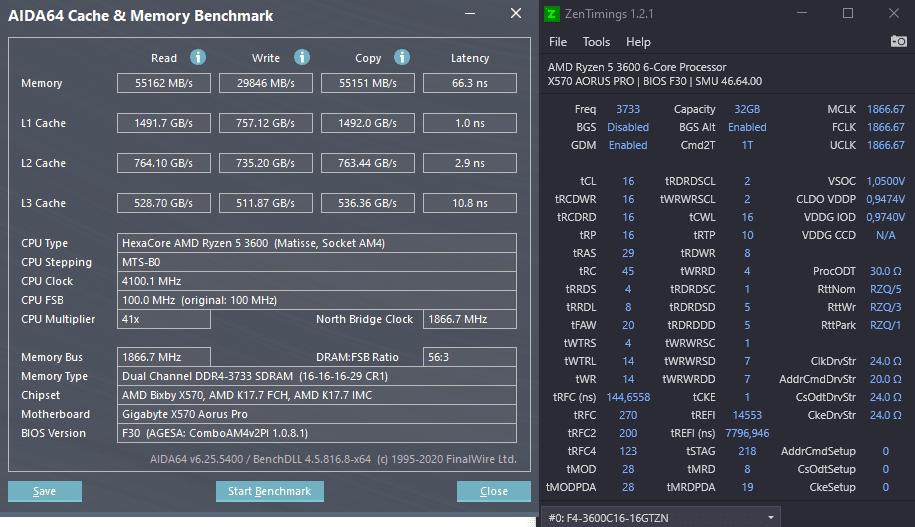Click tSTAG value 218

[747, 451]
